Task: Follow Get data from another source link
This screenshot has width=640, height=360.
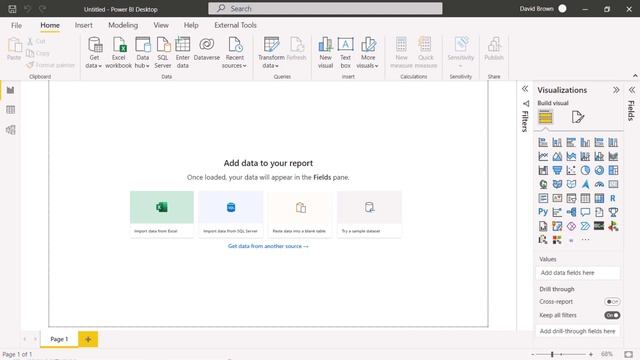Action: coord(268,246)
